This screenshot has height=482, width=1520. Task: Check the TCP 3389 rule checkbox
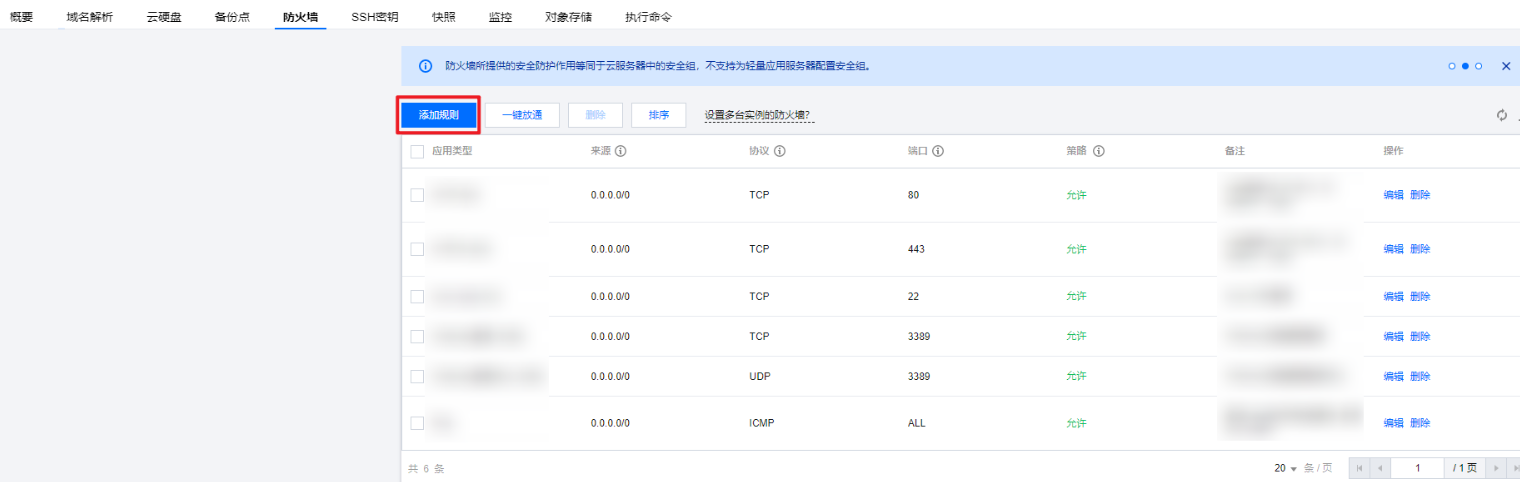click(x=417, y=336)
